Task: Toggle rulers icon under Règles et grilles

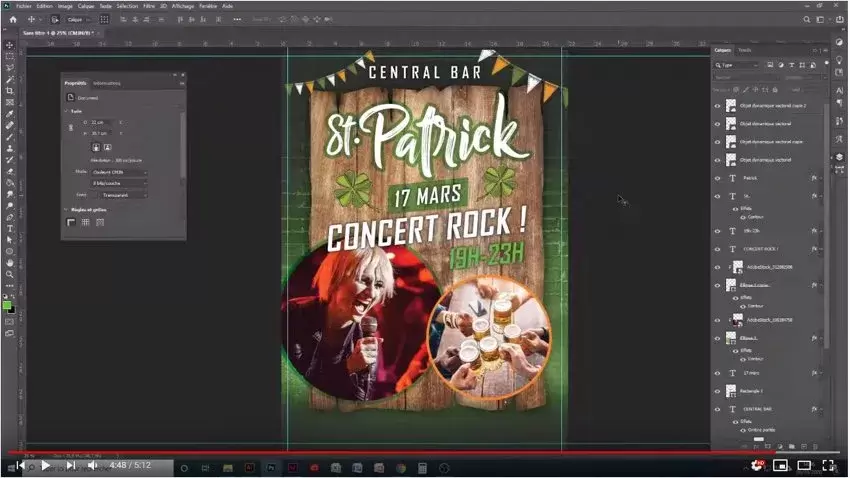Action: coord(71,222)
